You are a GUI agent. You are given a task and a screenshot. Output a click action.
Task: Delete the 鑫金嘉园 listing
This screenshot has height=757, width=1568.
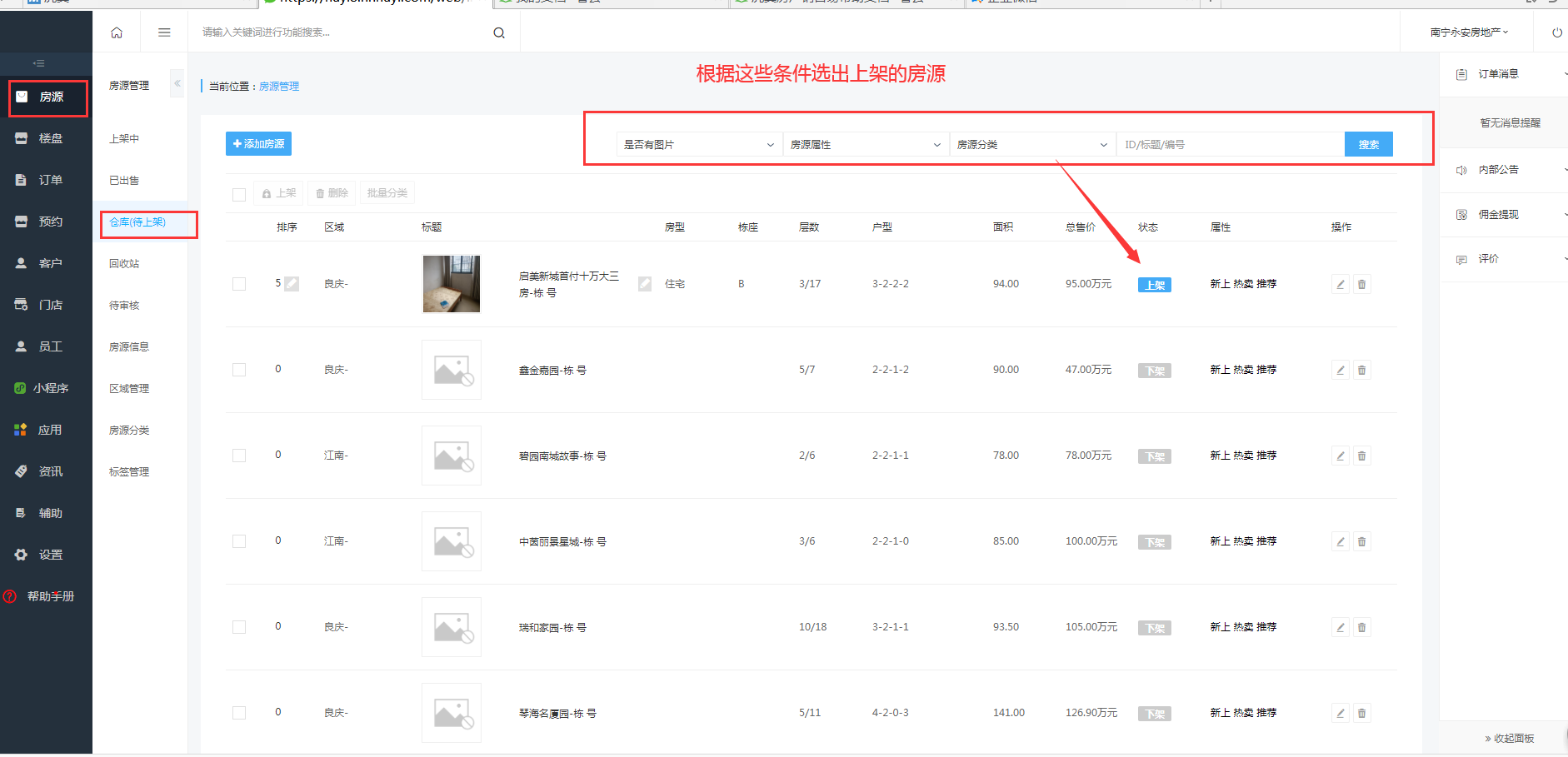[x=1361, y=370]
